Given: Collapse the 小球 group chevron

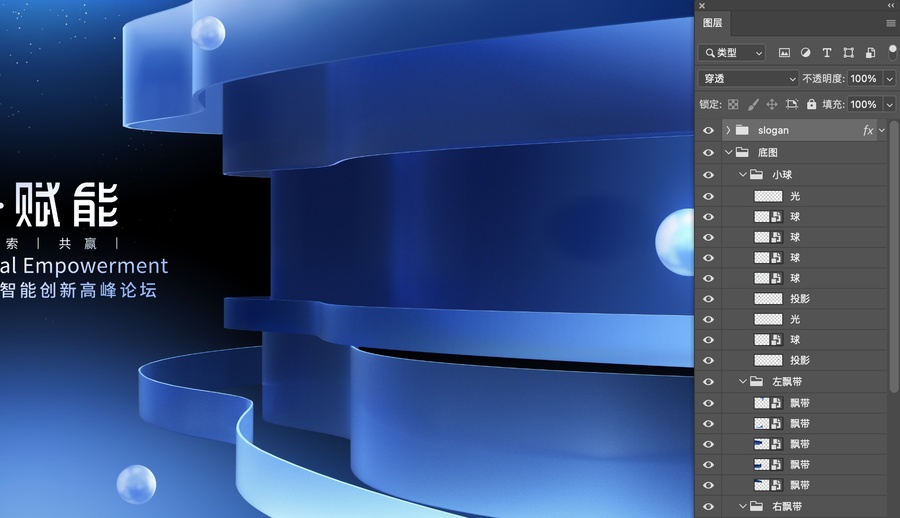Looking at the screenshot, I should (742, 174).
